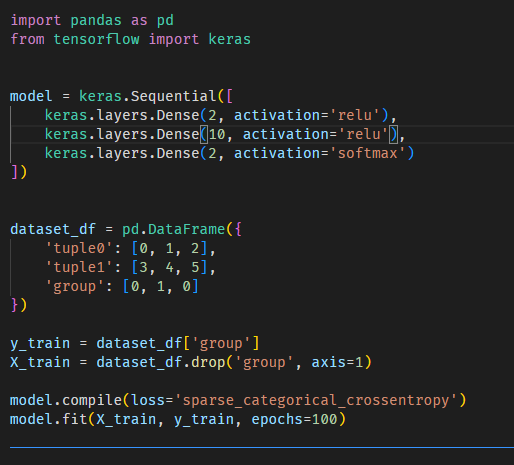Click the 'tuple0' dictionary key

(x=79, y=248)
